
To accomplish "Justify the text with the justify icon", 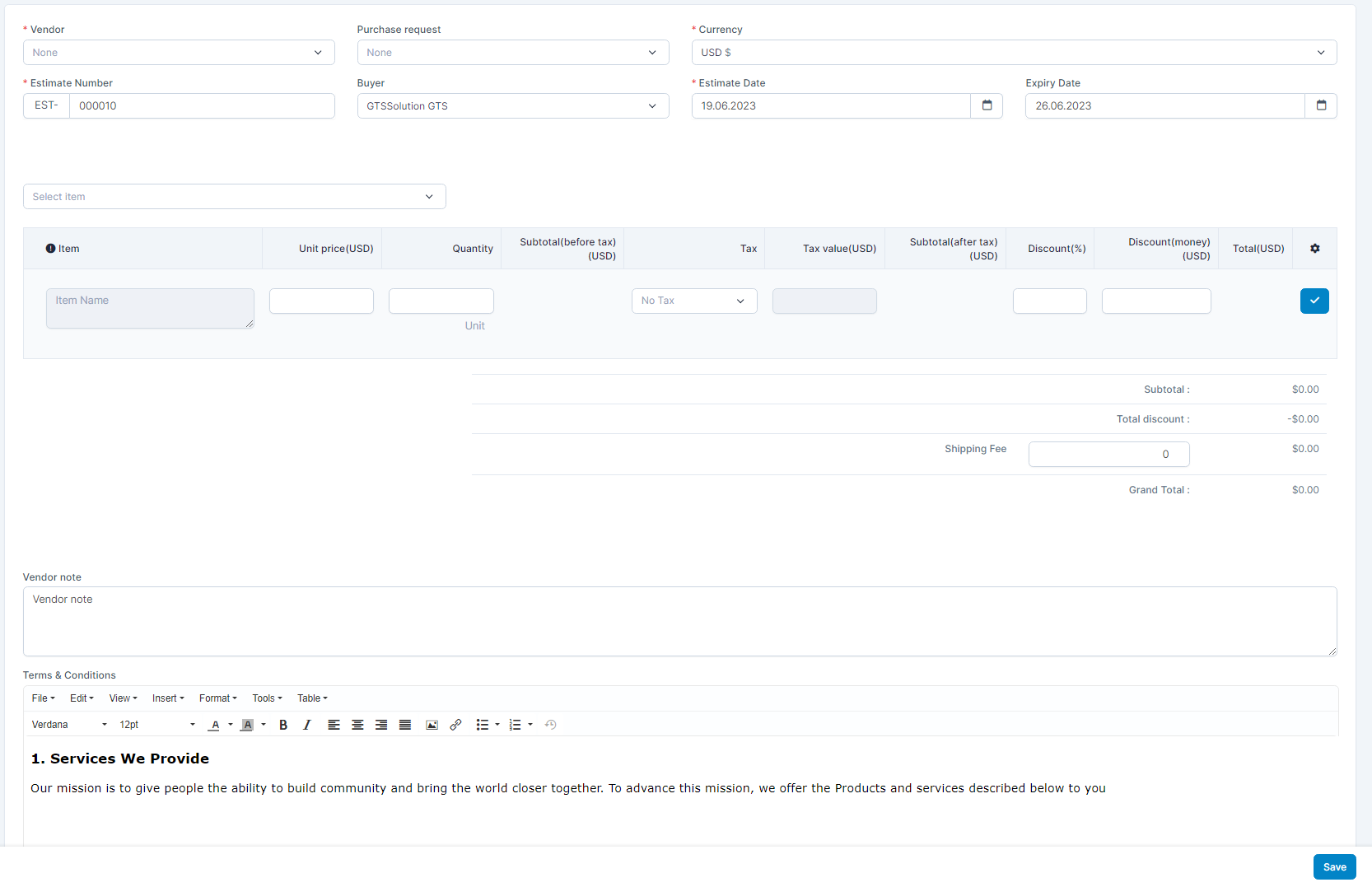I will click(405, 725).
